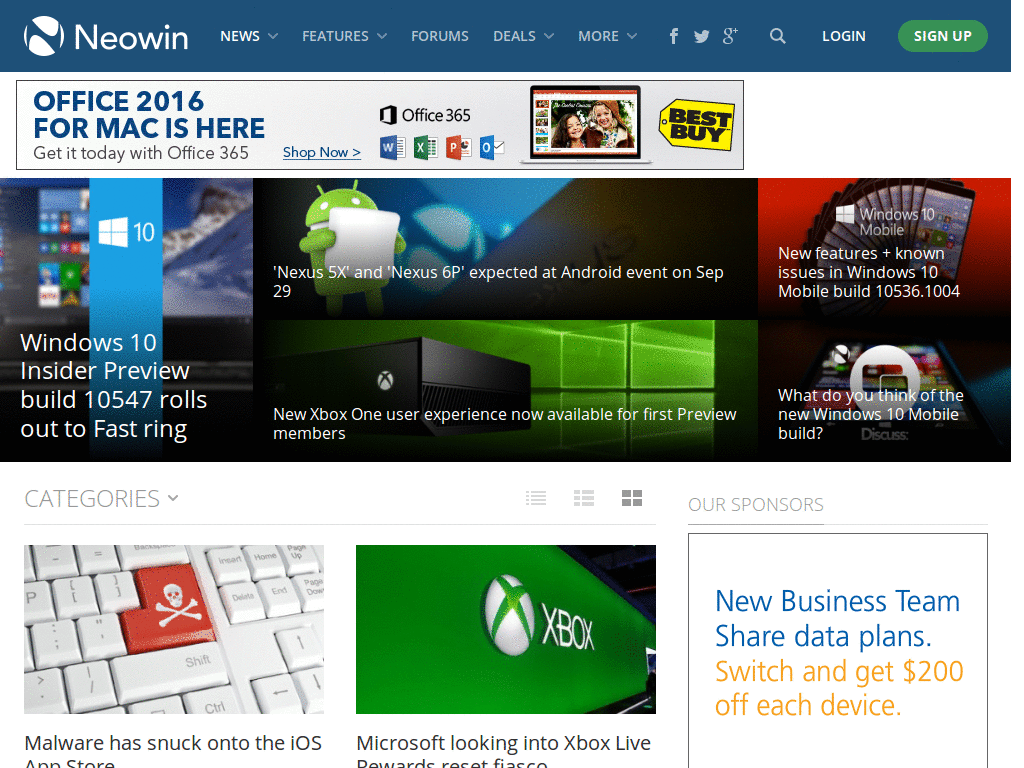Switch to compact list view icon

pyautogui.click(x=536, y=498)
